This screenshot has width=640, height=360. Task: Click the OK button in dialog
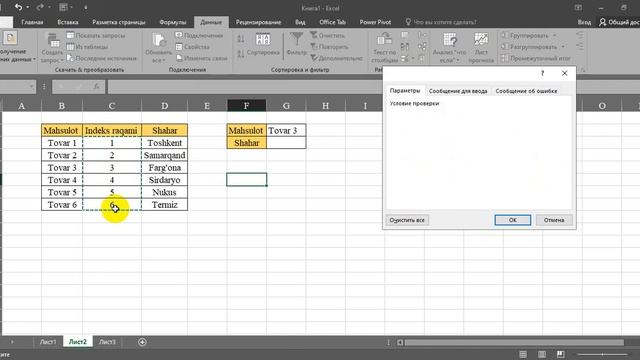tap(513, 220)
